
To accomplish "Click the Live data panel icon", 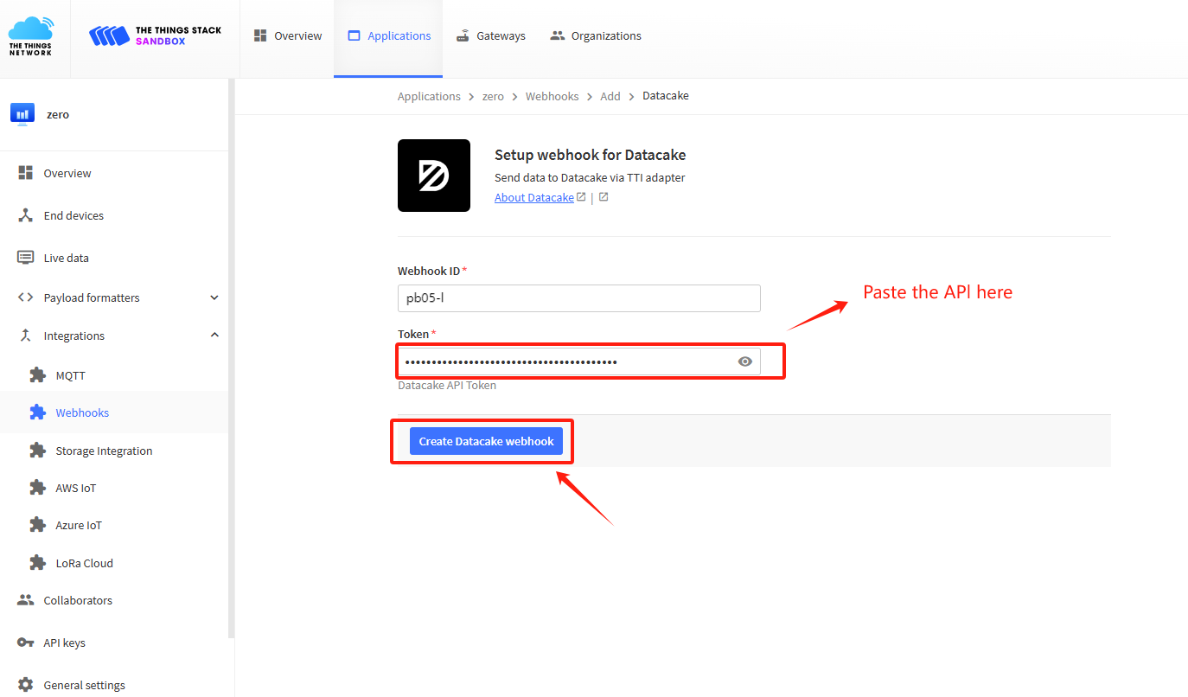I will pyautogui.click(x=25, y=258).
